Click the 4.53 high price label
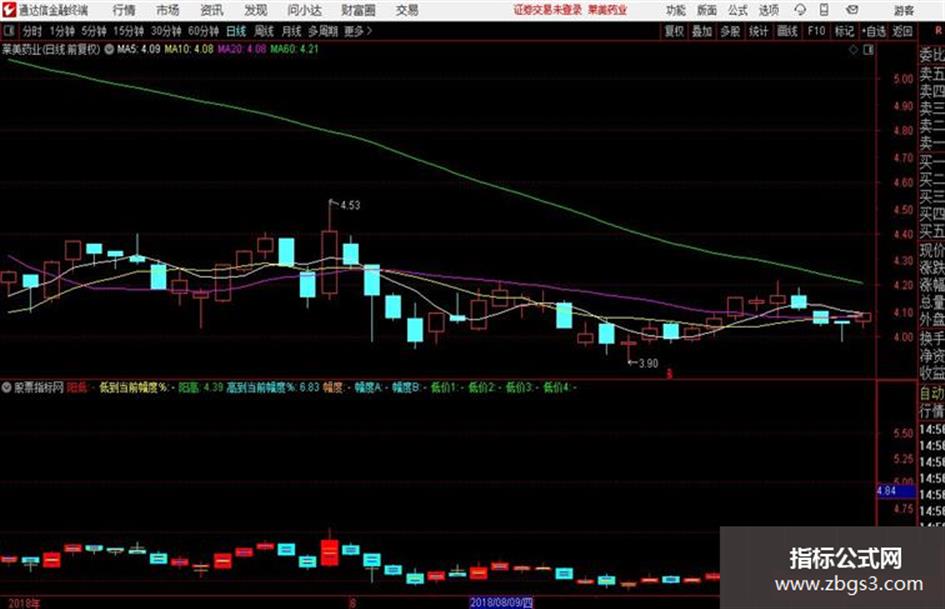Screen dimensions: 945x609 350,206
